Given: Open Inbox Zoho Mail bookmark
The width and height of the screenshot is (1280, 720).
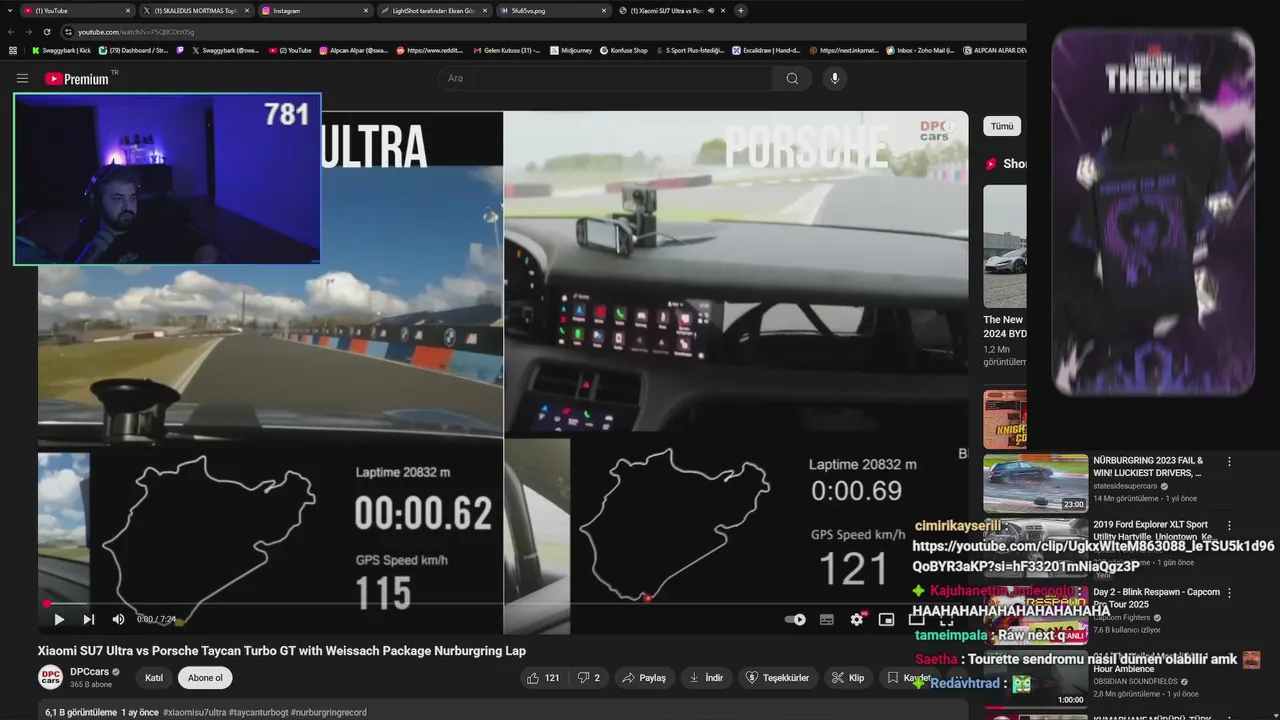Looking at the screenshot, I should tap(920, 50).
